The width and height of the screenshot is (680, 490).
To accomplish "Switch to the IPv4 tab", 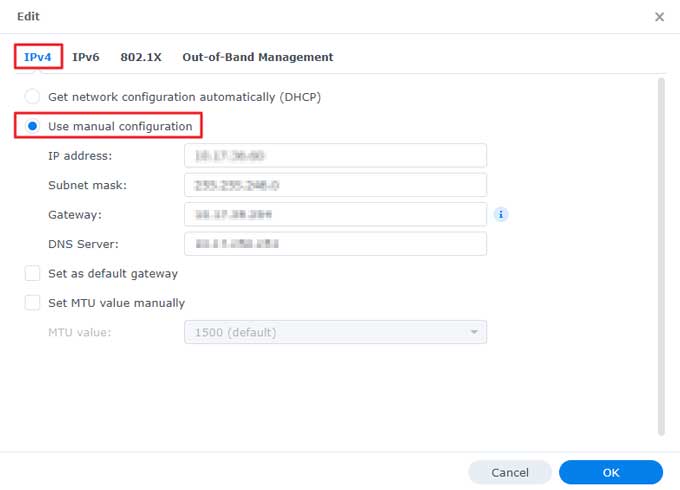I will 38,57.
